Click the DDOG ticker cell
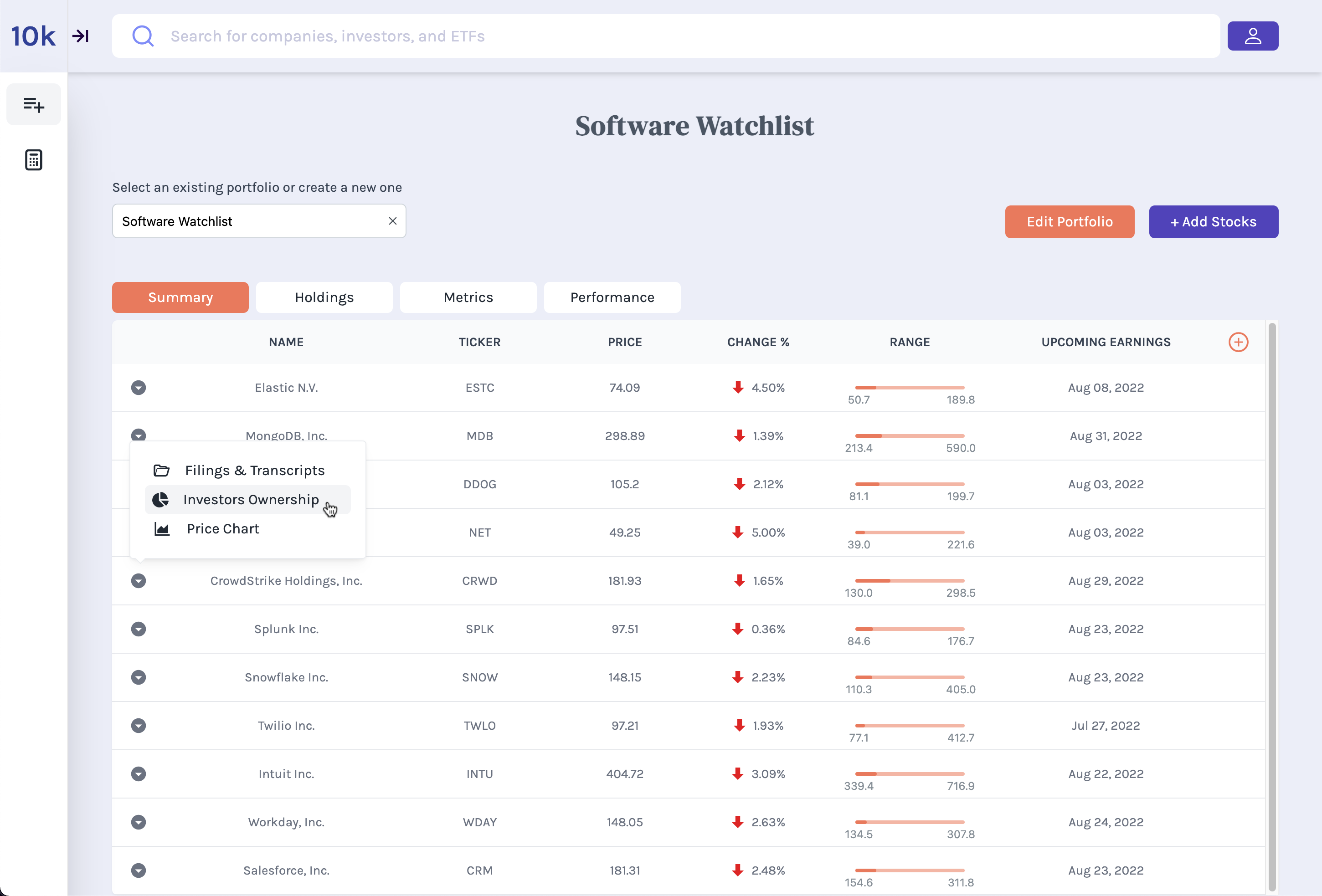Screen dimensions: 1322x896 click(x=479, y=484)
